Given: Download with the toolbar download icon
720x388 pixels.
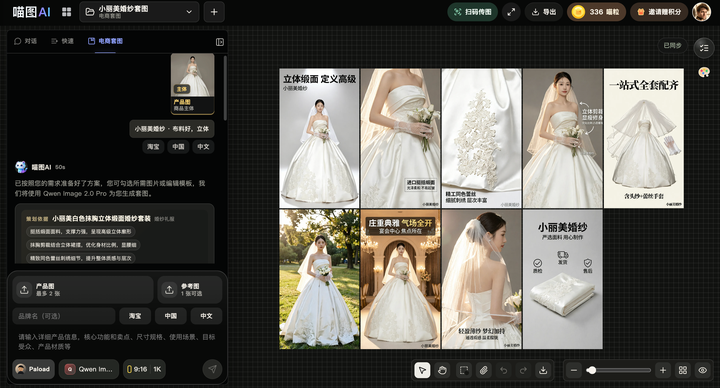Looking at the screenshot, I should 543,370.
